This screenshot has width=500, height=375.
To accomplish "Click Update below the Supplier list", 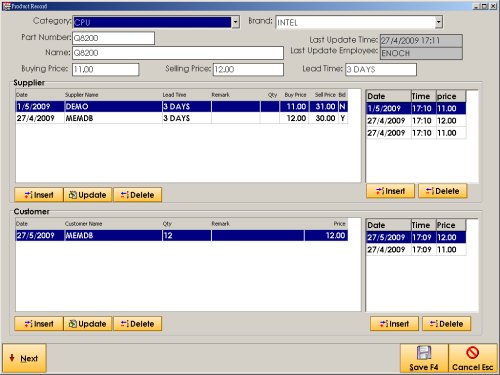I will pos(88,195).
